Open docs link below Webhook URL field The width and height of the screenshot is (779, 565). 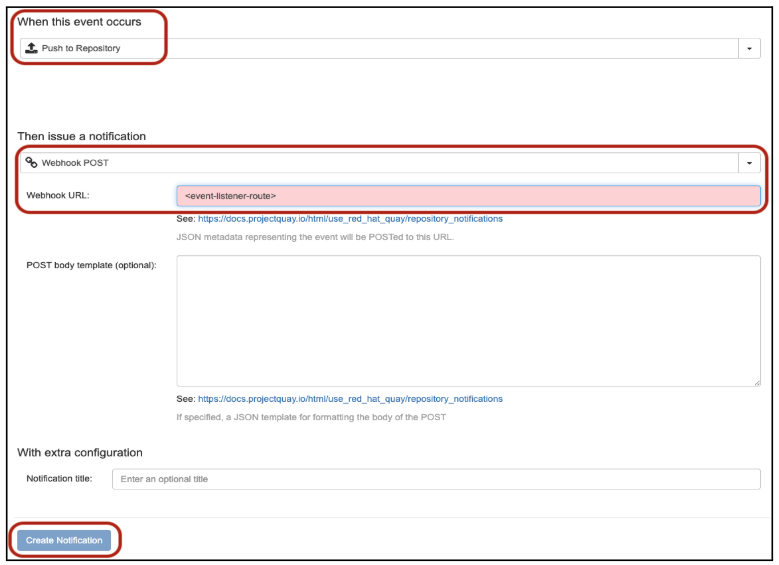pos(350,218)
